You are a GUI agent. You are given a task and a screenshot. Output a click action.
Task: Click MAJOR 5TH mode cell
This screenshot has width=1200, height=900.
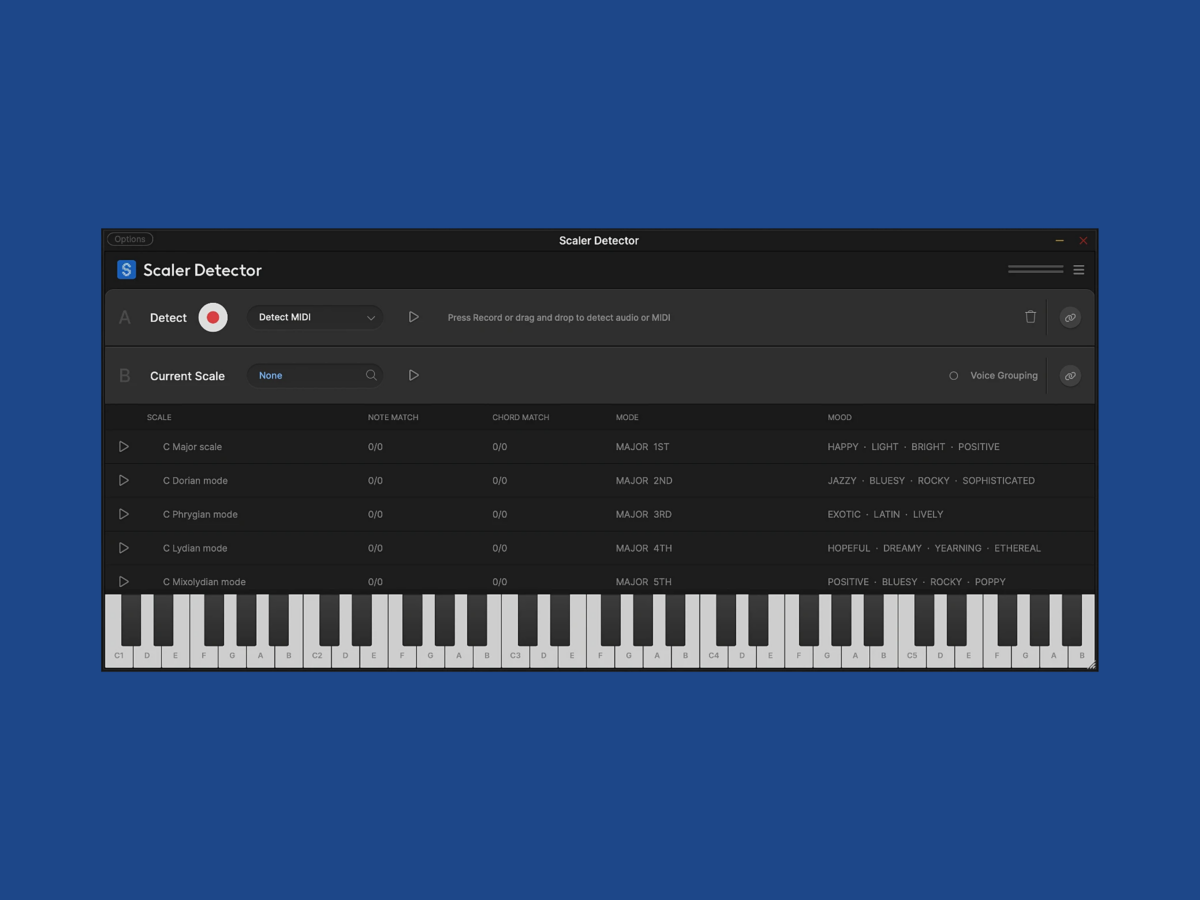pyautogui.click(x=644, y=582)
